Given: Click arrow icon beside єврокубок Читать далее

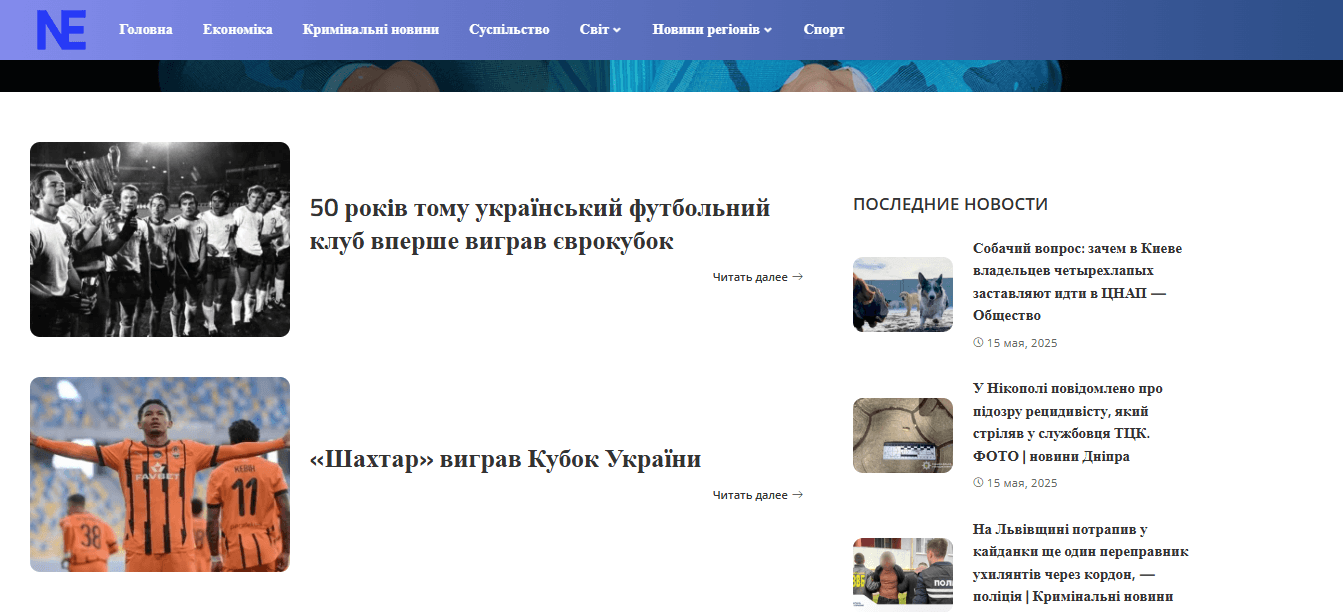Looking at the screenshot, I should coord(798,277).
